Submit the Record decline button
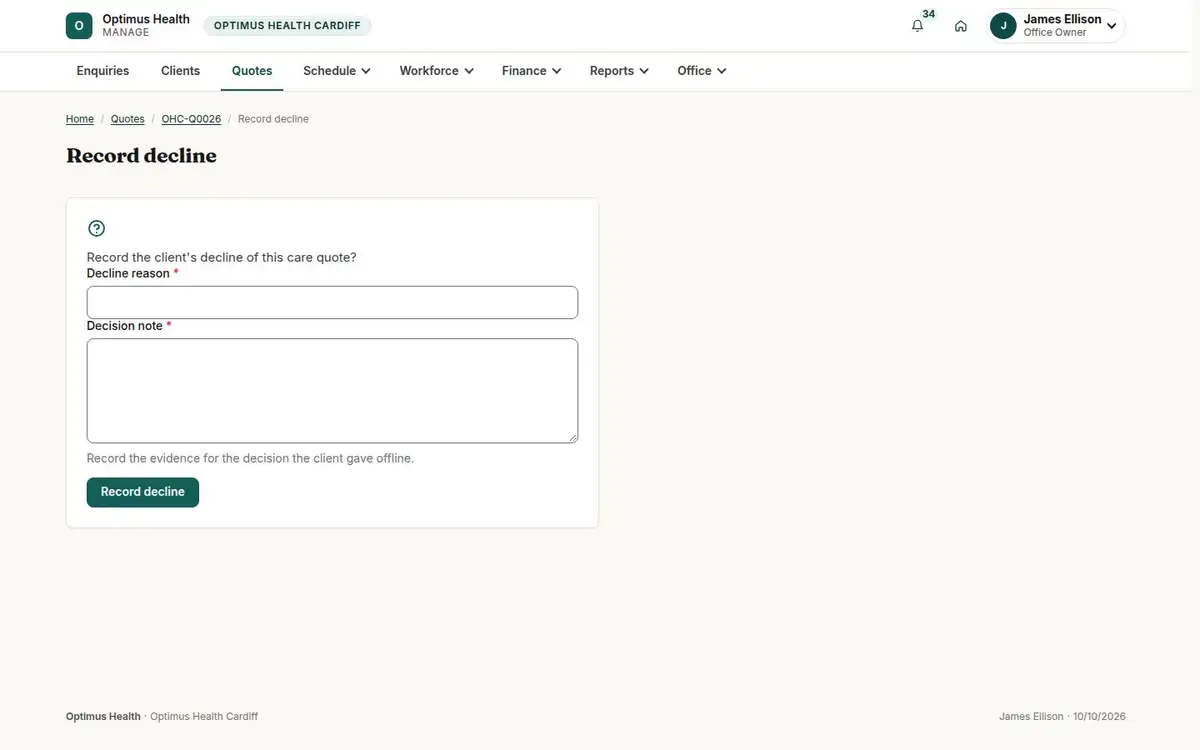The height and width of the screenshot is (750, 1200). pyautogui.click(x=143, y=492)
